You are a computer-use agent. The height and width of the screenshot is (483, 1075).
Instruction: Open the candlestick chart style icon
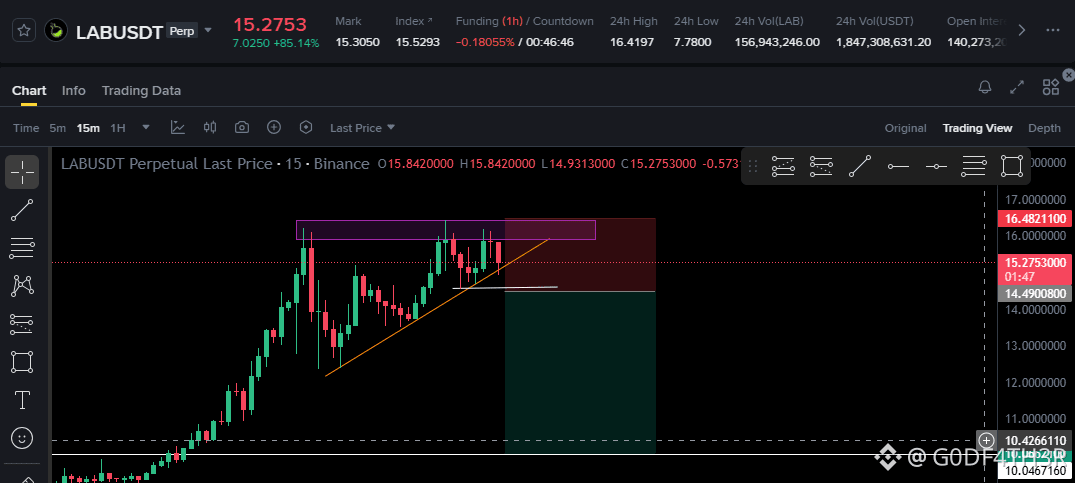coord(210,127)
